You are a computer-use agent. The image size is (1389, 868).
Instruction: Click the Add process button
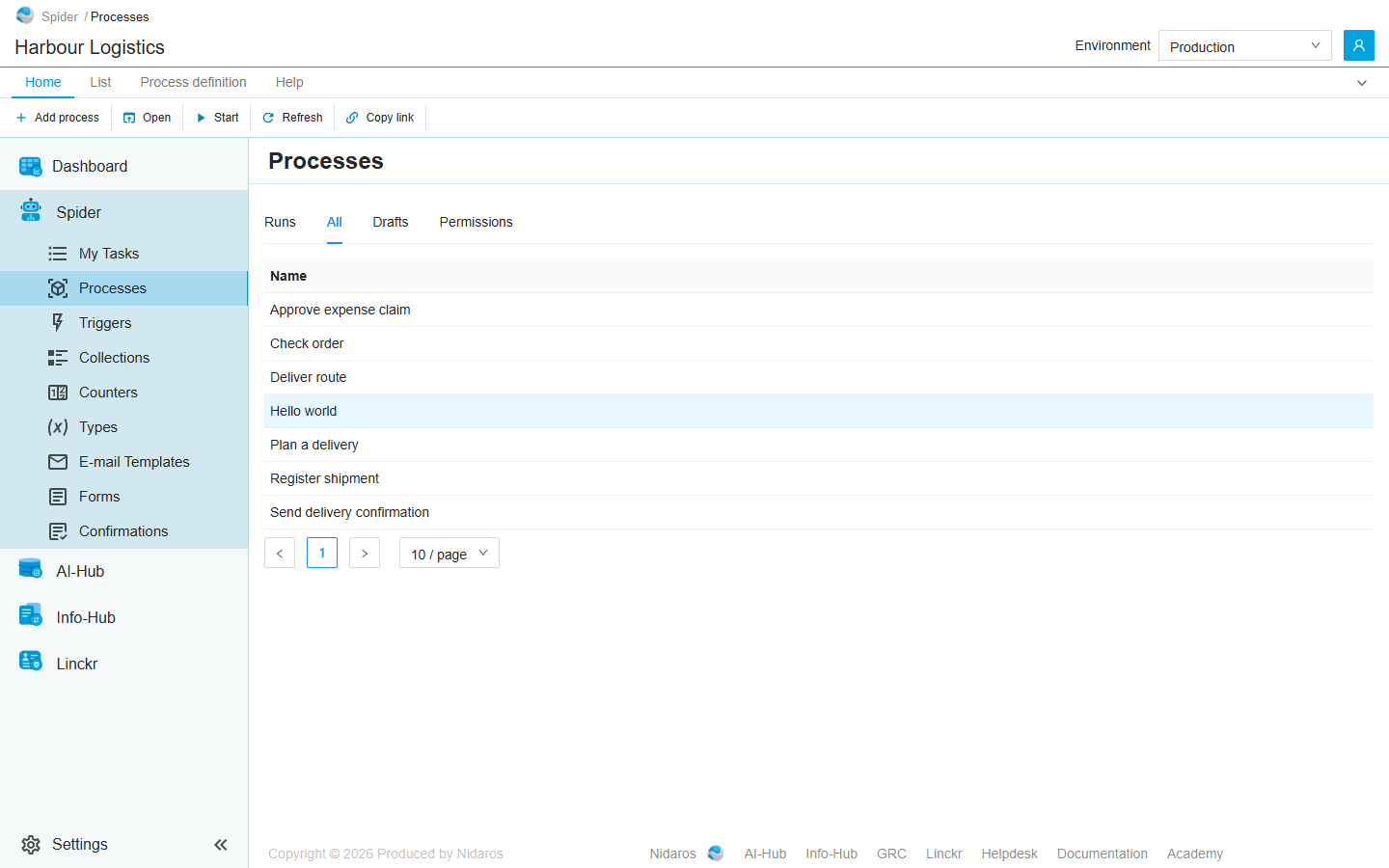(57, 118)
